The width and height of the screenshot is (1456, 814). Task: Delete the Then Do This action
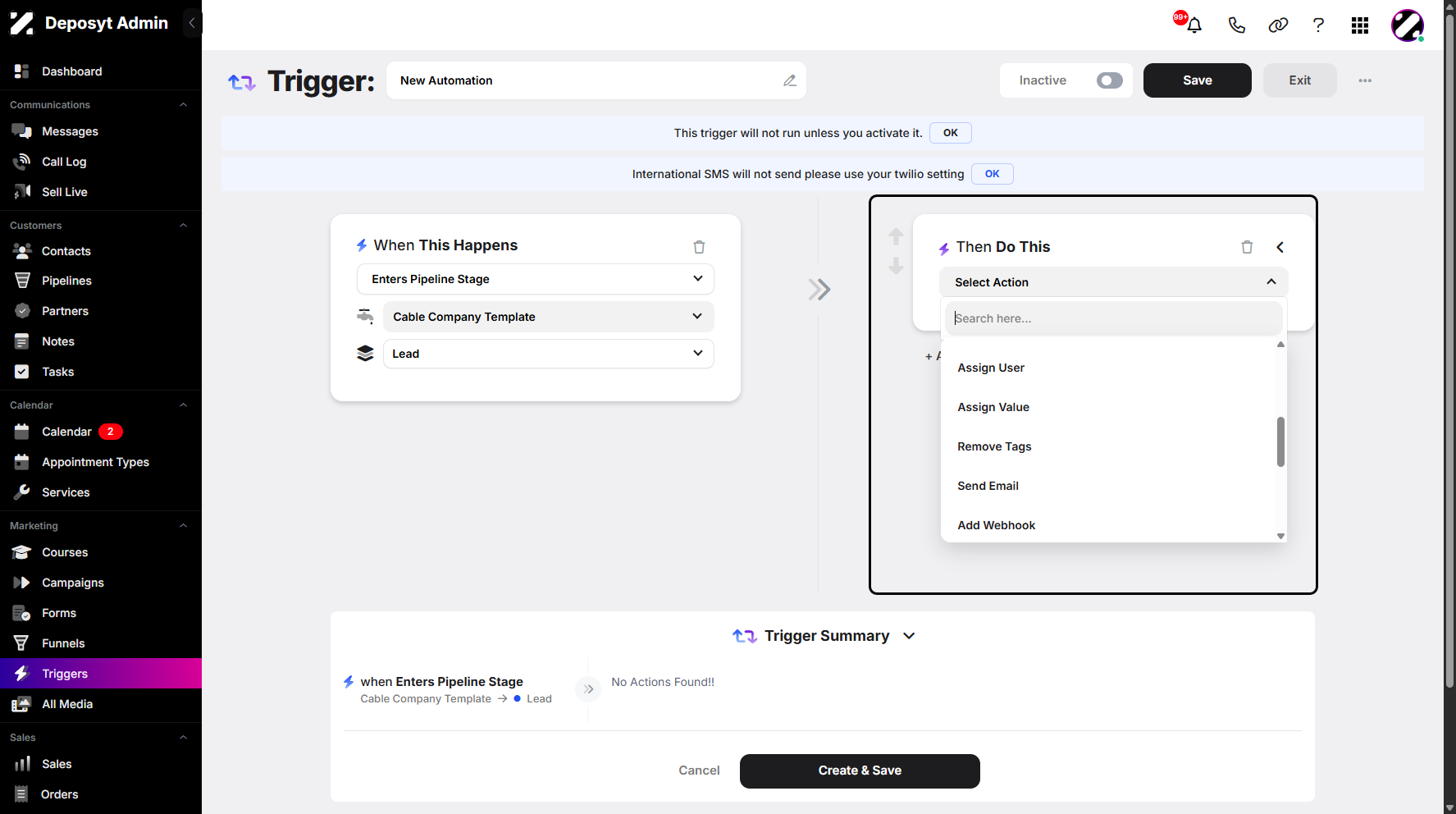click(1247, 247)
